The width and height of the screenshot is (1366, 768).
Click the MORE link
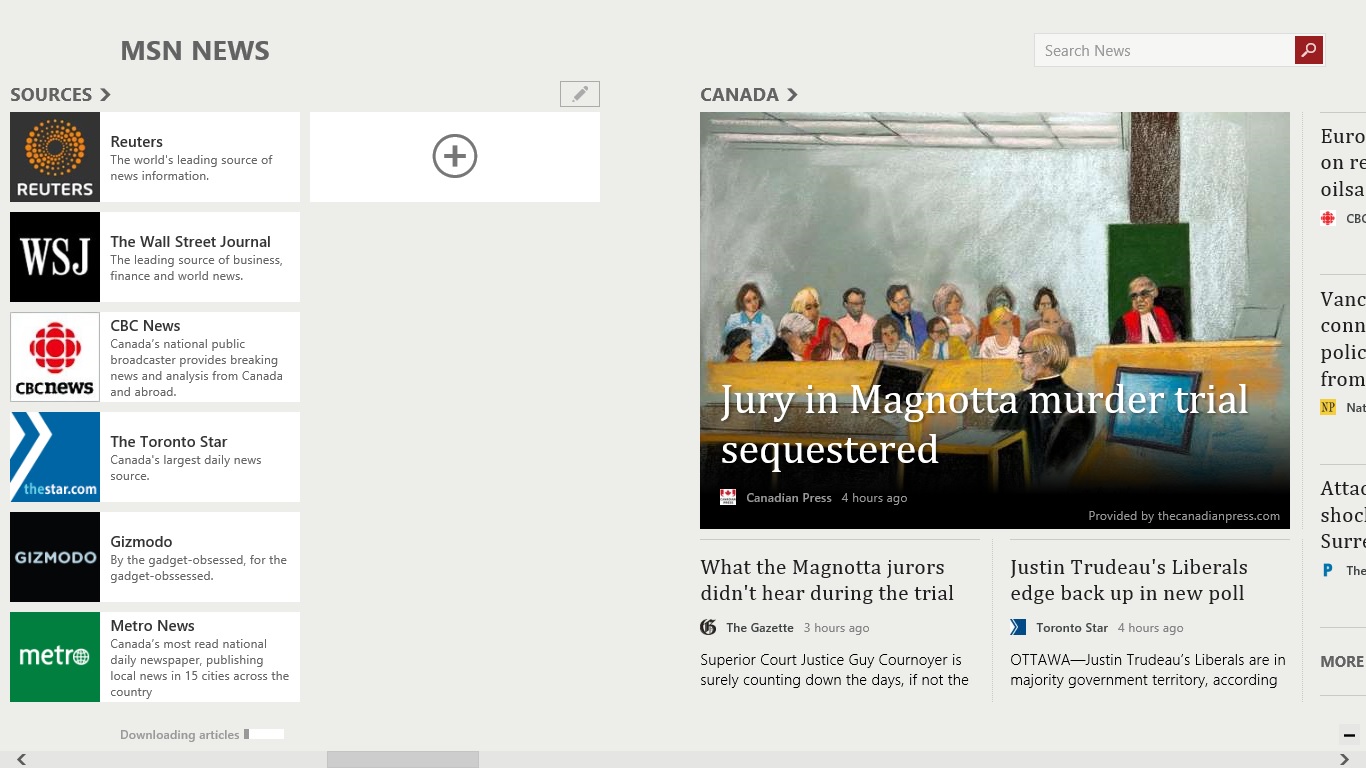click(1342, 661)
